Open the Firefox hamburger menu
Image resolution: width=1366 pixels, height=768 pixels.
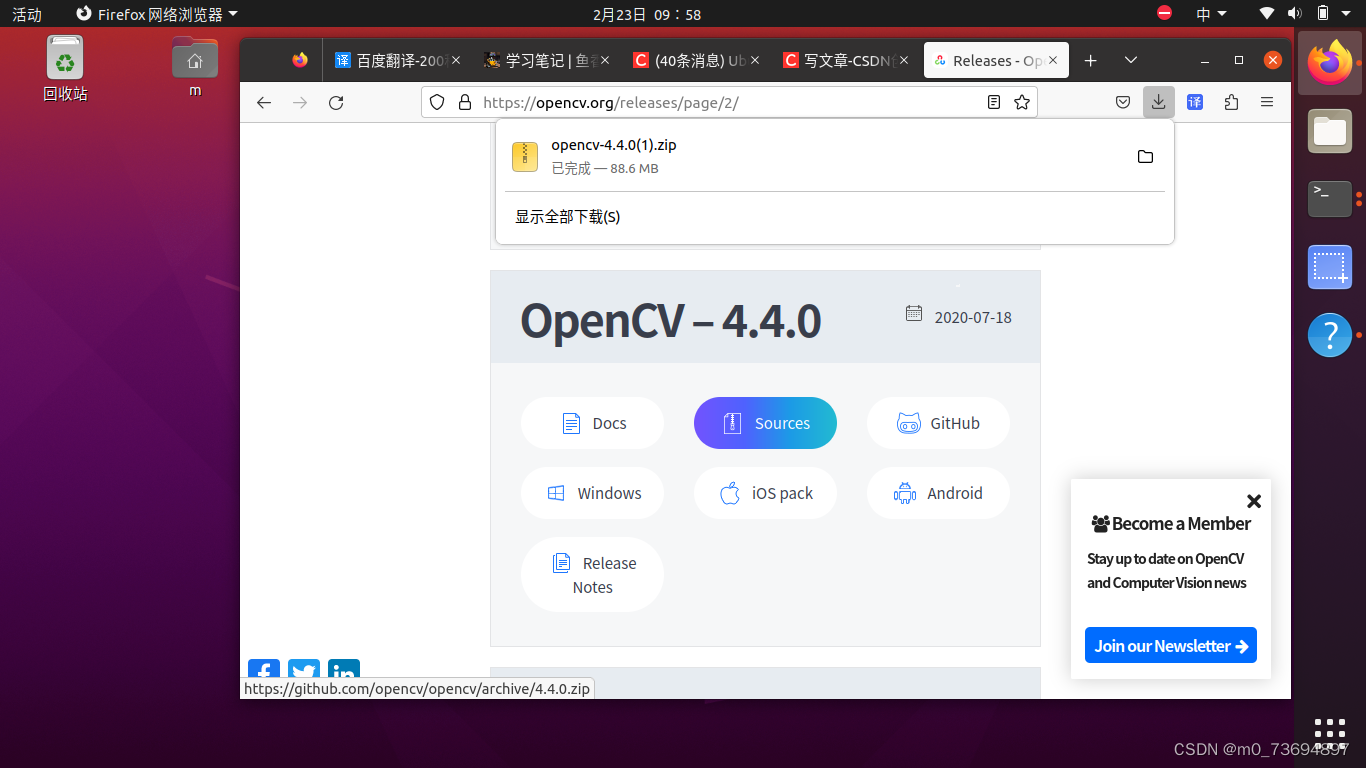pos(1267,102)
